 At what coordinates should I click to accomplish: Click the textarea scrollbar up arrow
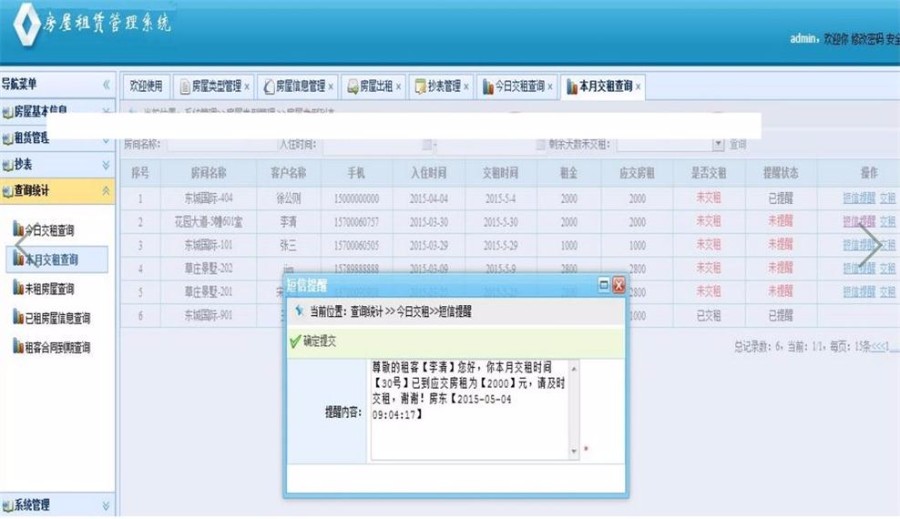click(x=574, y=367)
